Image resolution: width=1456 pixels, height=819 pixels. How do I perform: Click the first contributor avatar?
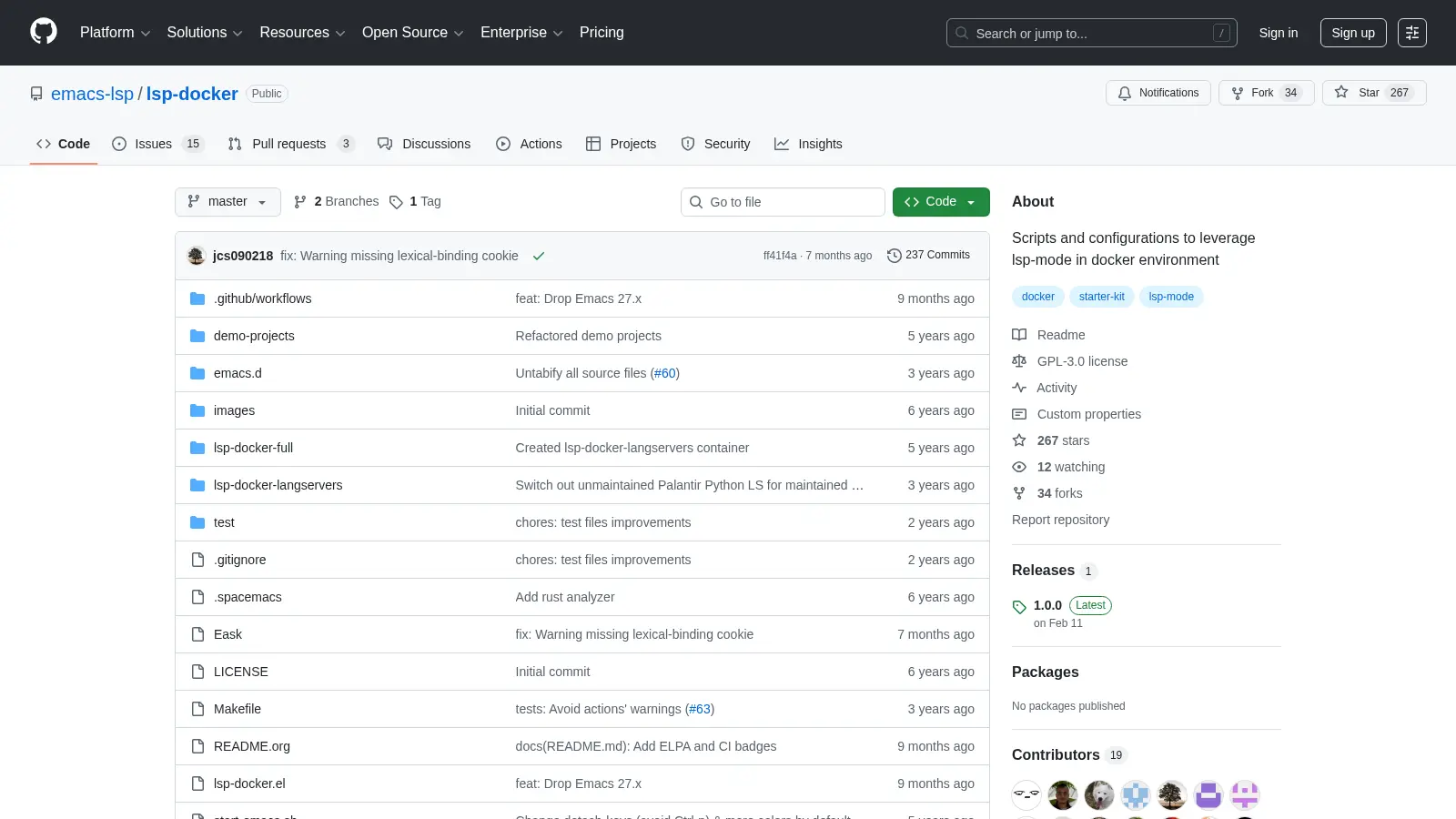(1026, 795)
